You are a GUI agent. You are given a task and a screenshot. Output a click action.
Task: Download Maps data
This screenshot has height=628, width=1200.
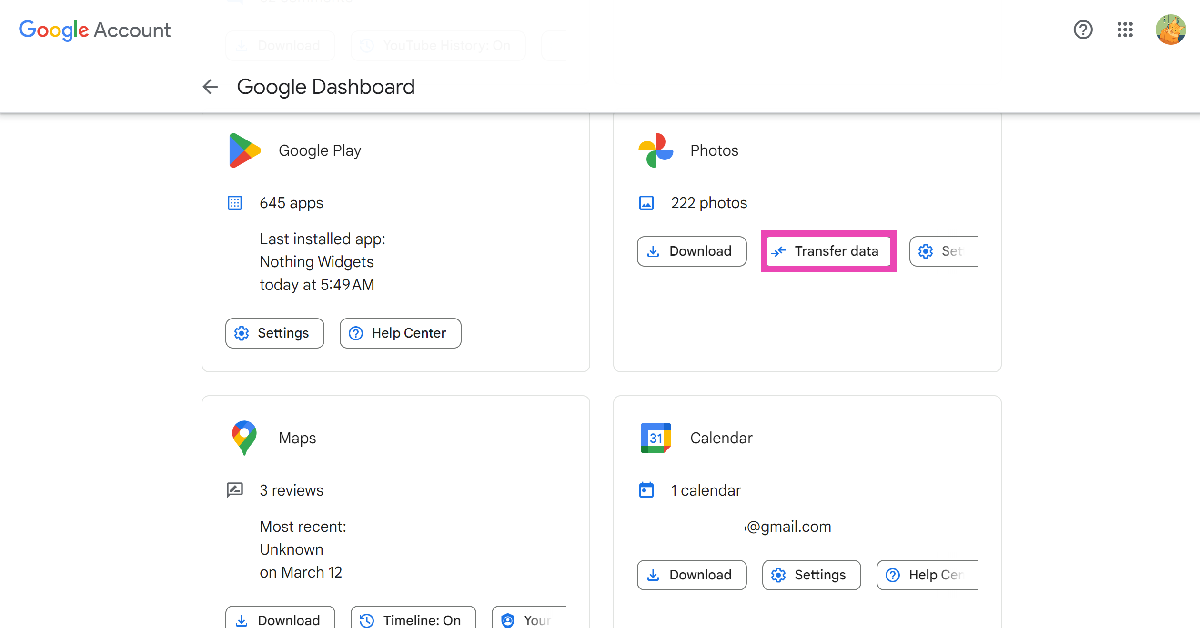(x=280, y=620)
